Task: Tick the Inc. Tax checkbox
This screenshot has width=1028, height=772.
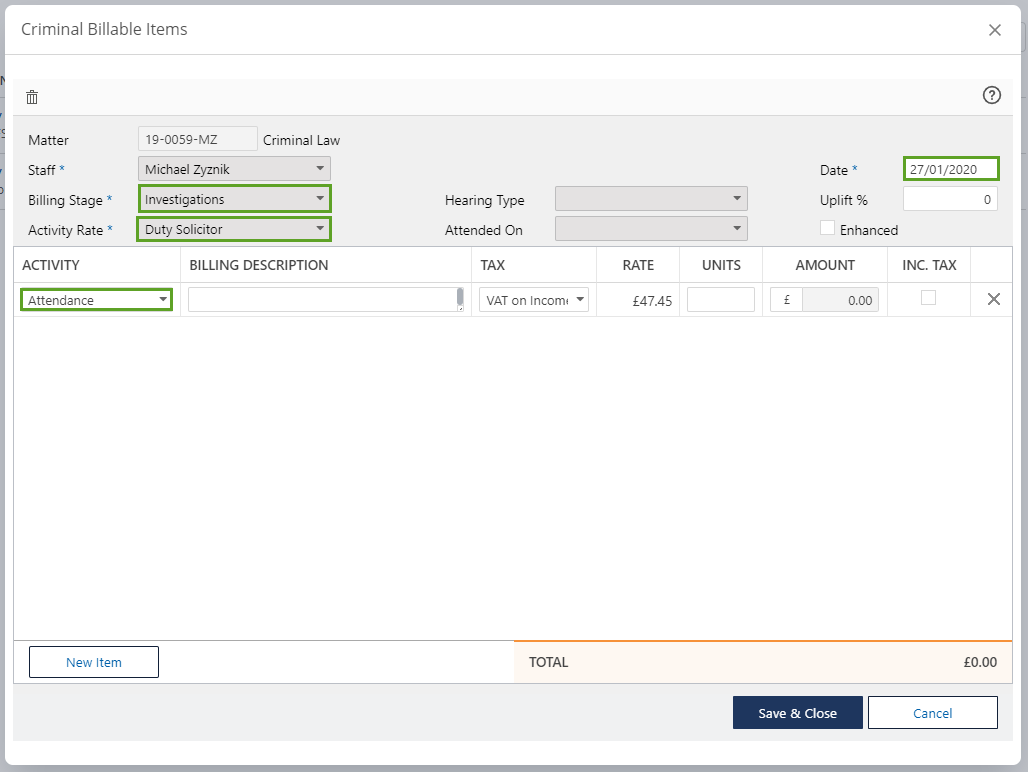Action: pyautogui.click(x=928, y=298)
